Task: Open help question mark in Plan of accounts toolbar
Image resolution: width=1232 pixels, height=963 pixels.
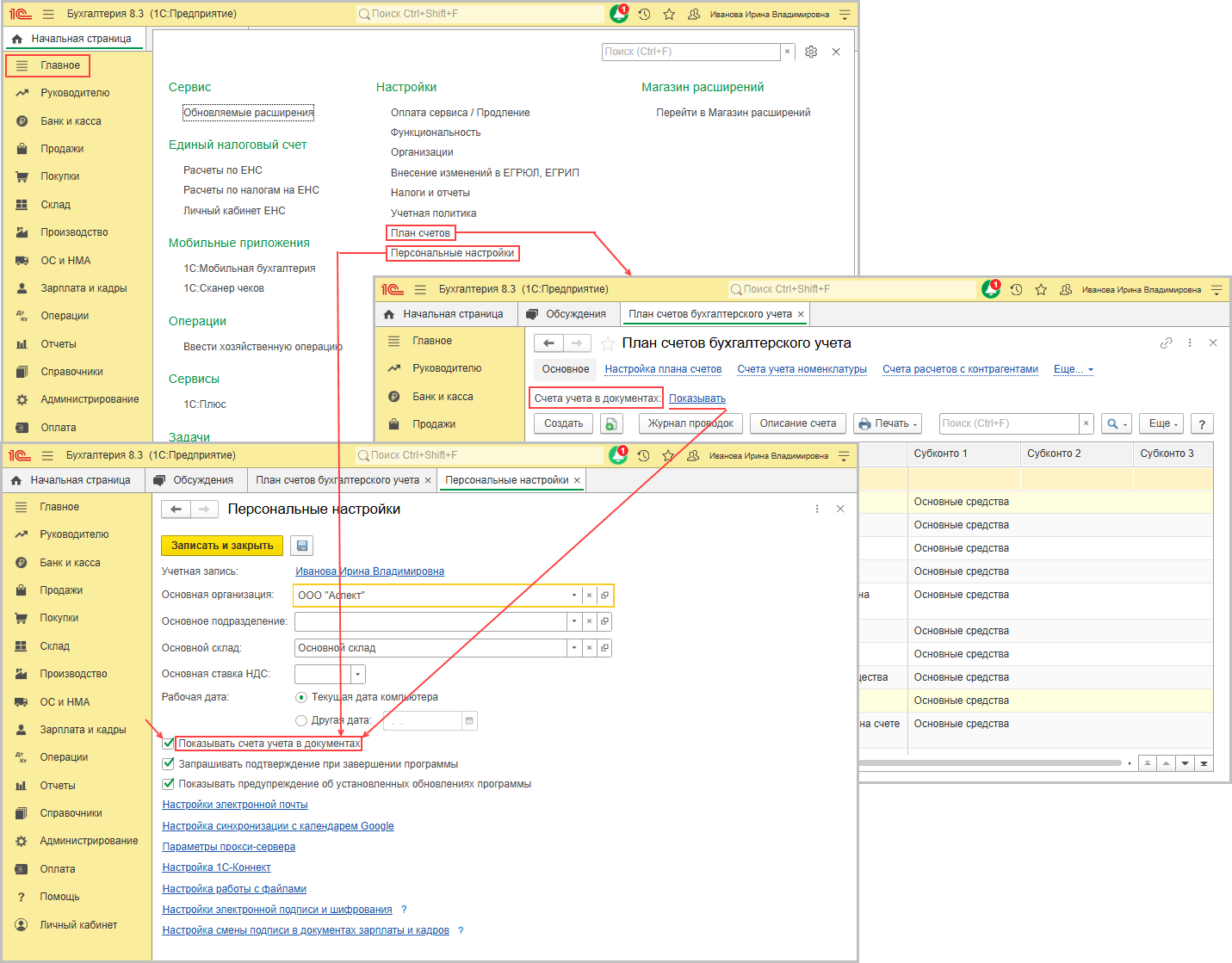Action: [1202, 423]
